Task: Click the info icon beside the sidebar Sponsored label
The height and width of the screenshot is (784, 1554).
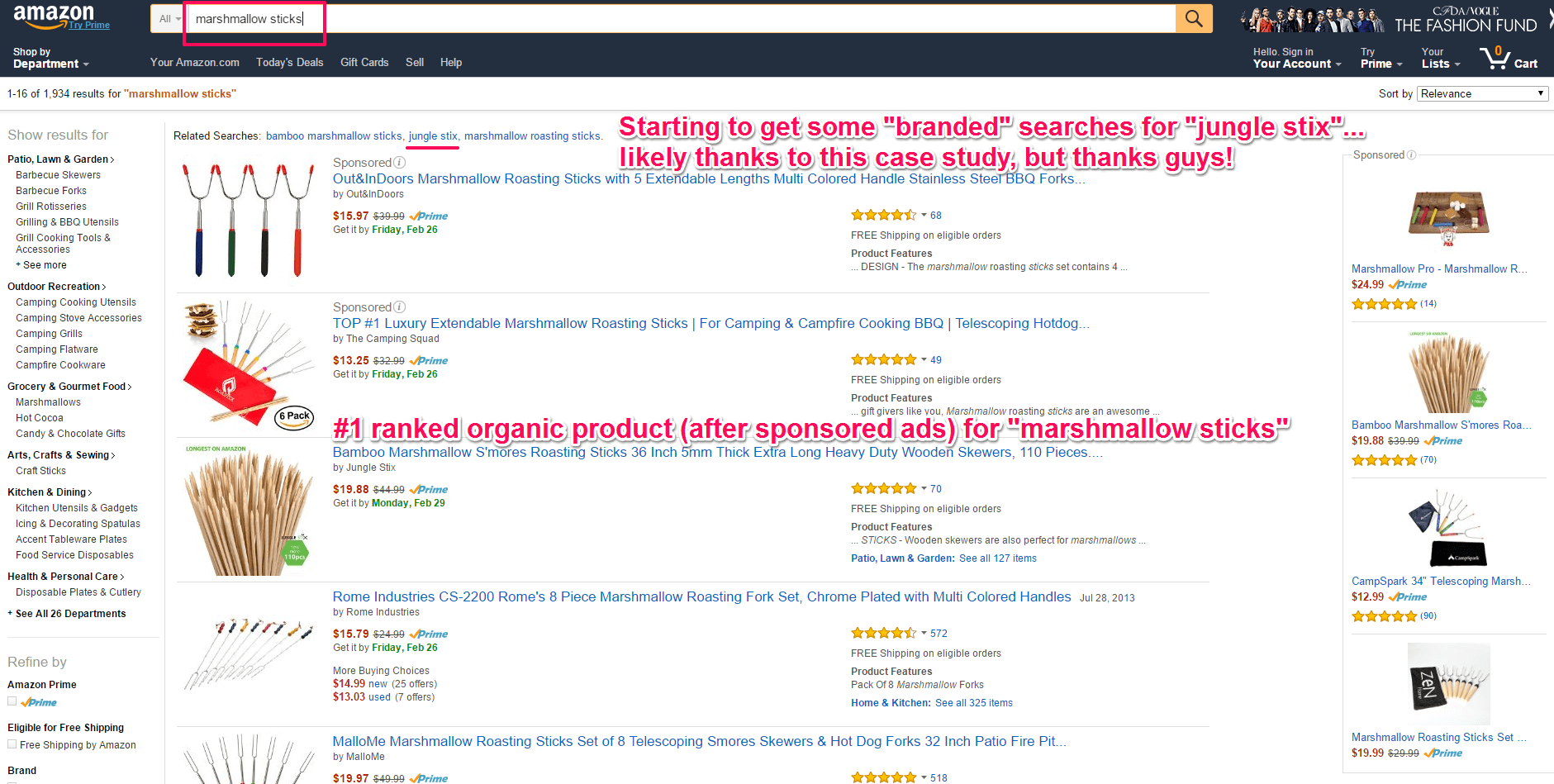Action: click(x=1411, y=155)
